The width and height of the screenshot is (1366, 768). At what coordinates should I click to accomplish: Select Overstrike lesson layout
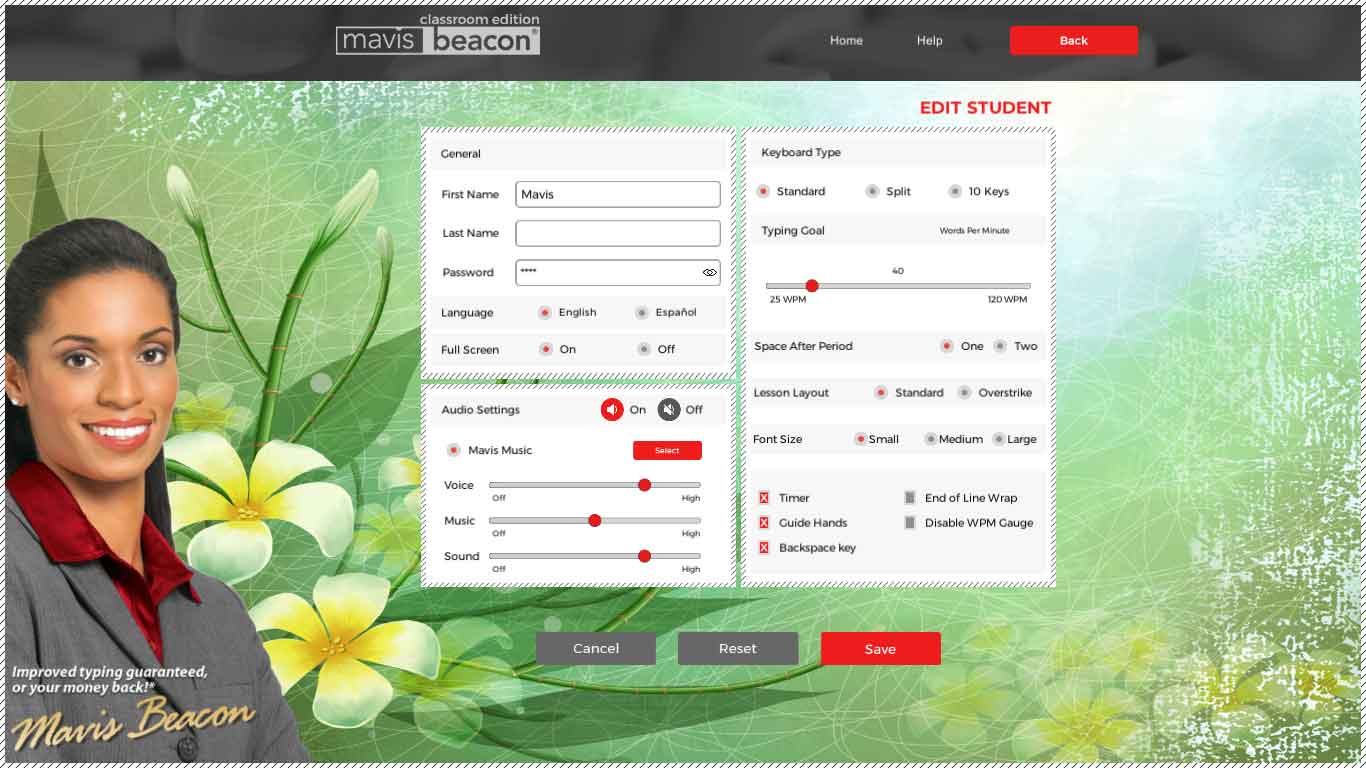964,393
